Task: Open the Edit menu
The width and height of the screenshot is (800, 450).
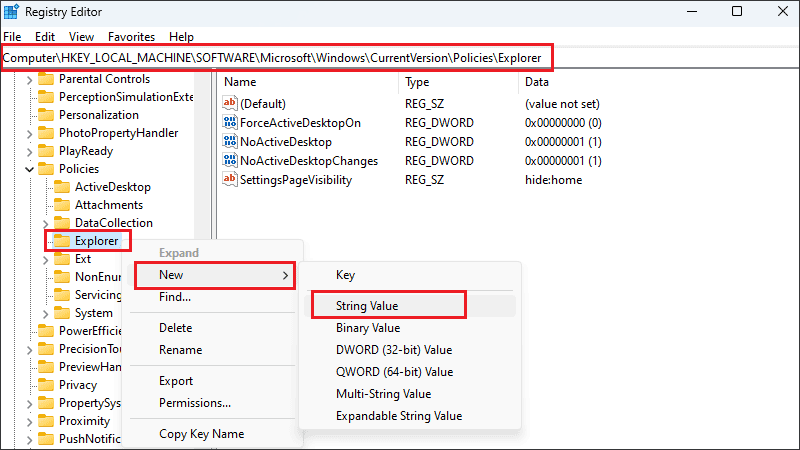Action: tap(45, 37)
